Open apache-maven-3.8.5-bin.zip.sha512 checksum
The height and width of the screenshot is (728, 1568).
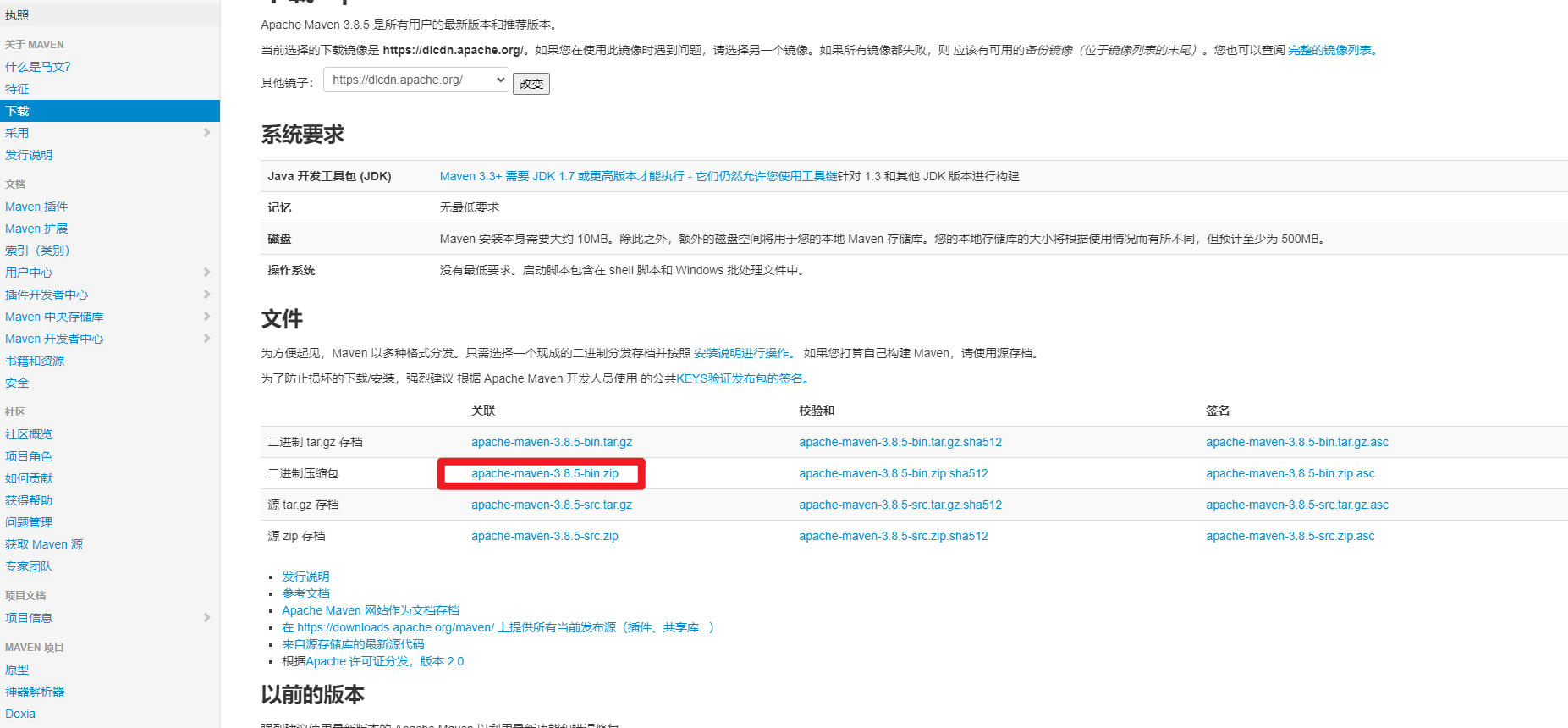(894, 473)
